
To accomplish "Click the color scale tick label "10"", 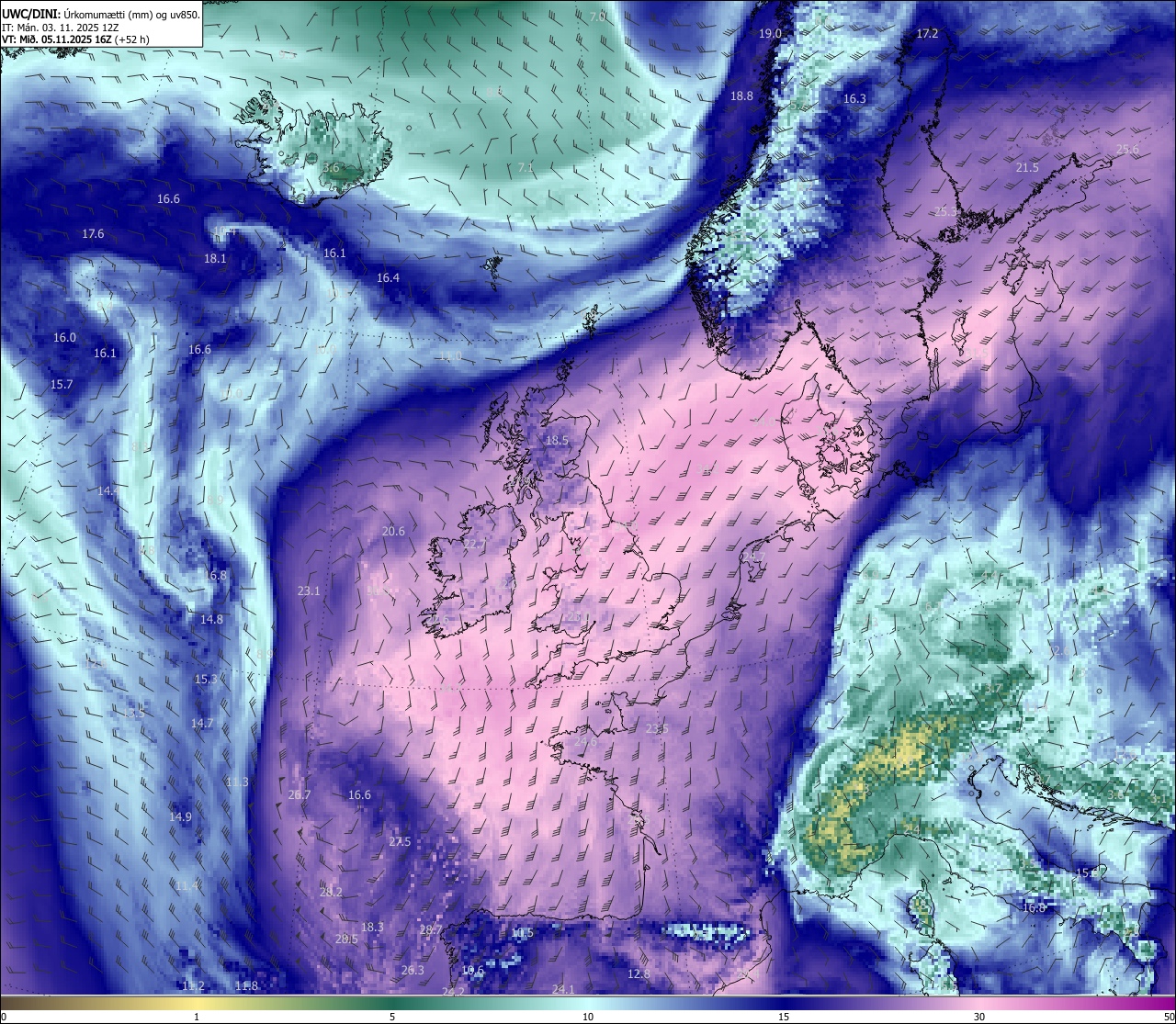I will click(588, 1016).
